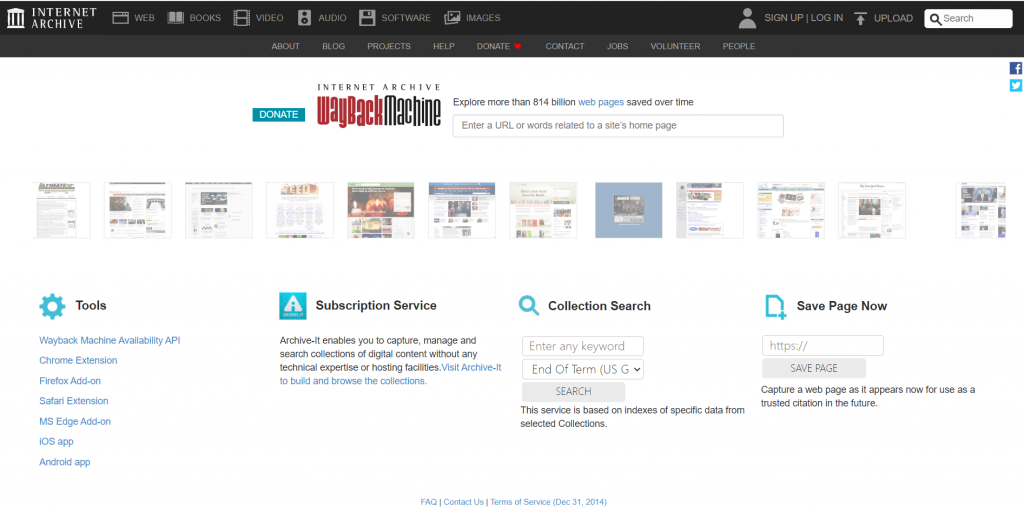
Task: Click the Internet Archive logo
Action: pos(52,18)
